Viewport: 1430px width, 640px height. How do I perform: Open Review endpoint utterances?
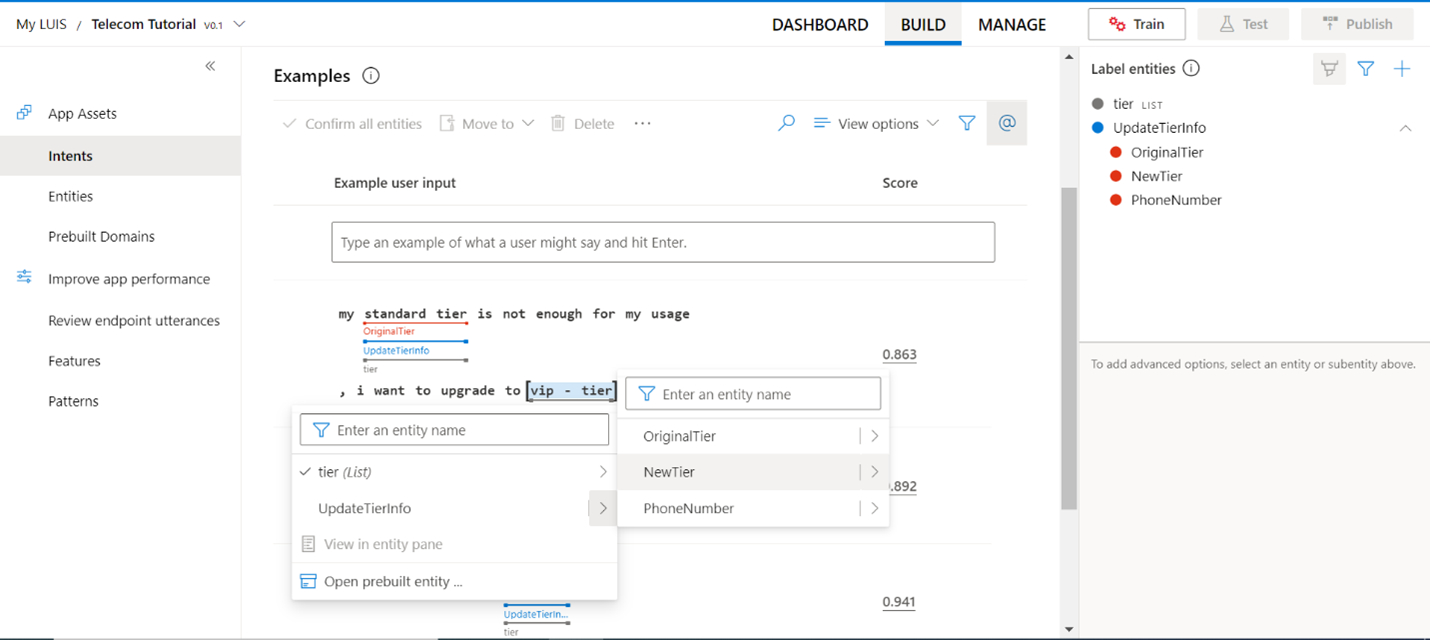tap(134, 320)
